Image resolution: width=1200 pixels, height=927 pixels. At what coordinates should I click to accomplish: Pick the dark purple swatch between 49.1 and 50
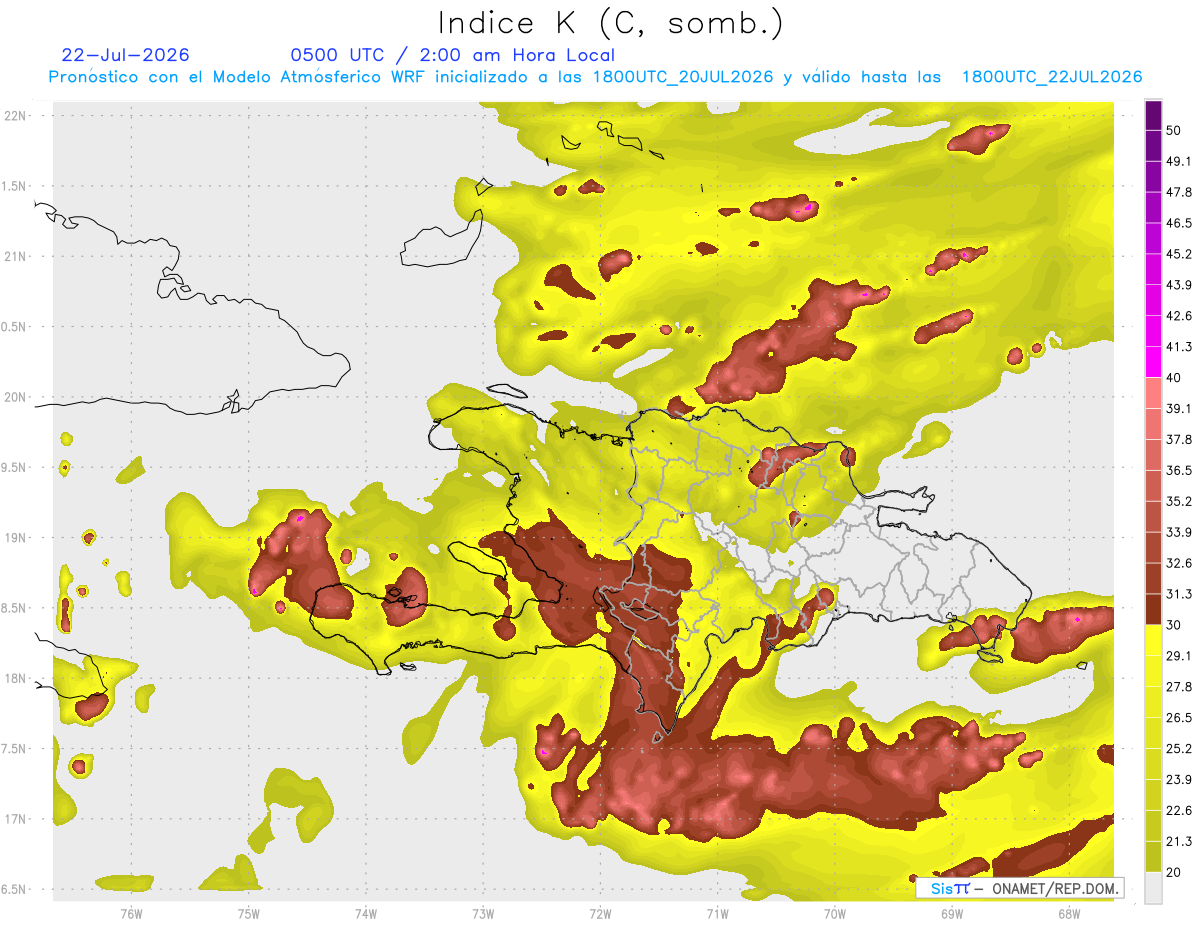tap(1153, 146)
